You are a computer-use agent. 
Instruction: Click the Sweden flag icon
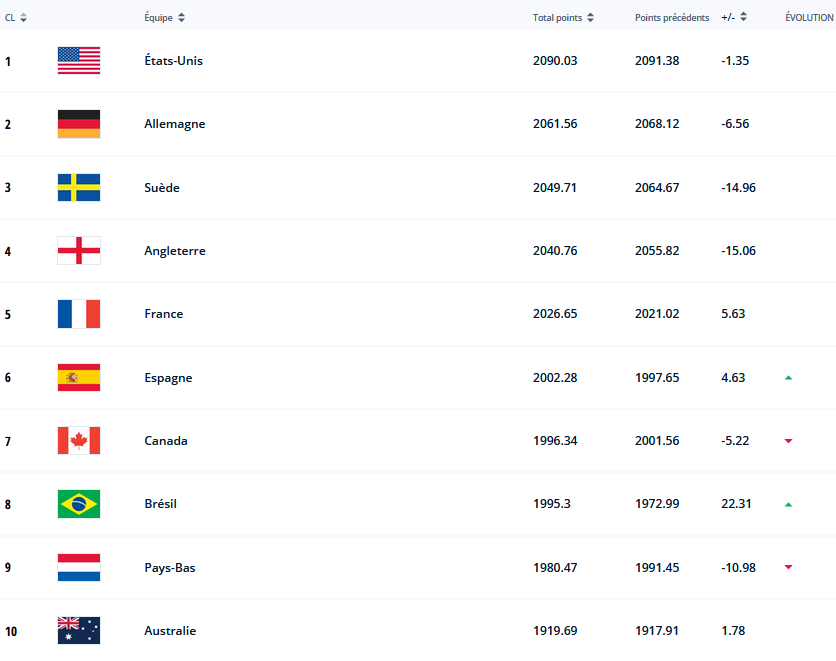79,187
